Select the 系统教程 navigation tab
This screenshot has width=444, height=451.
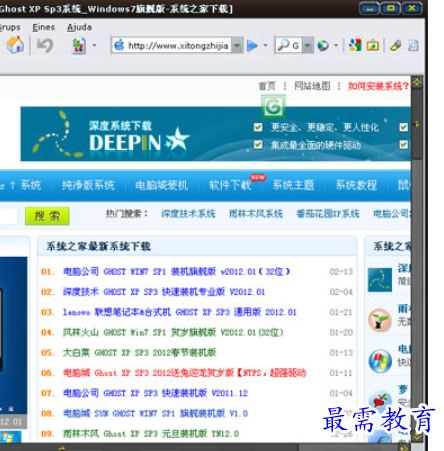pos(356,185)
